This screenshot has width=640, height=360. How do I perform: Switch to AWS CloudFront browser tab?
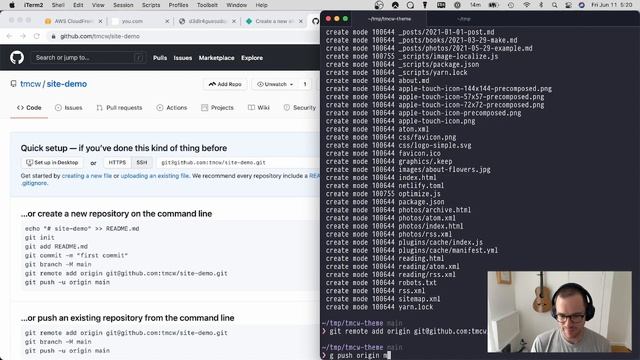(73, 21)
